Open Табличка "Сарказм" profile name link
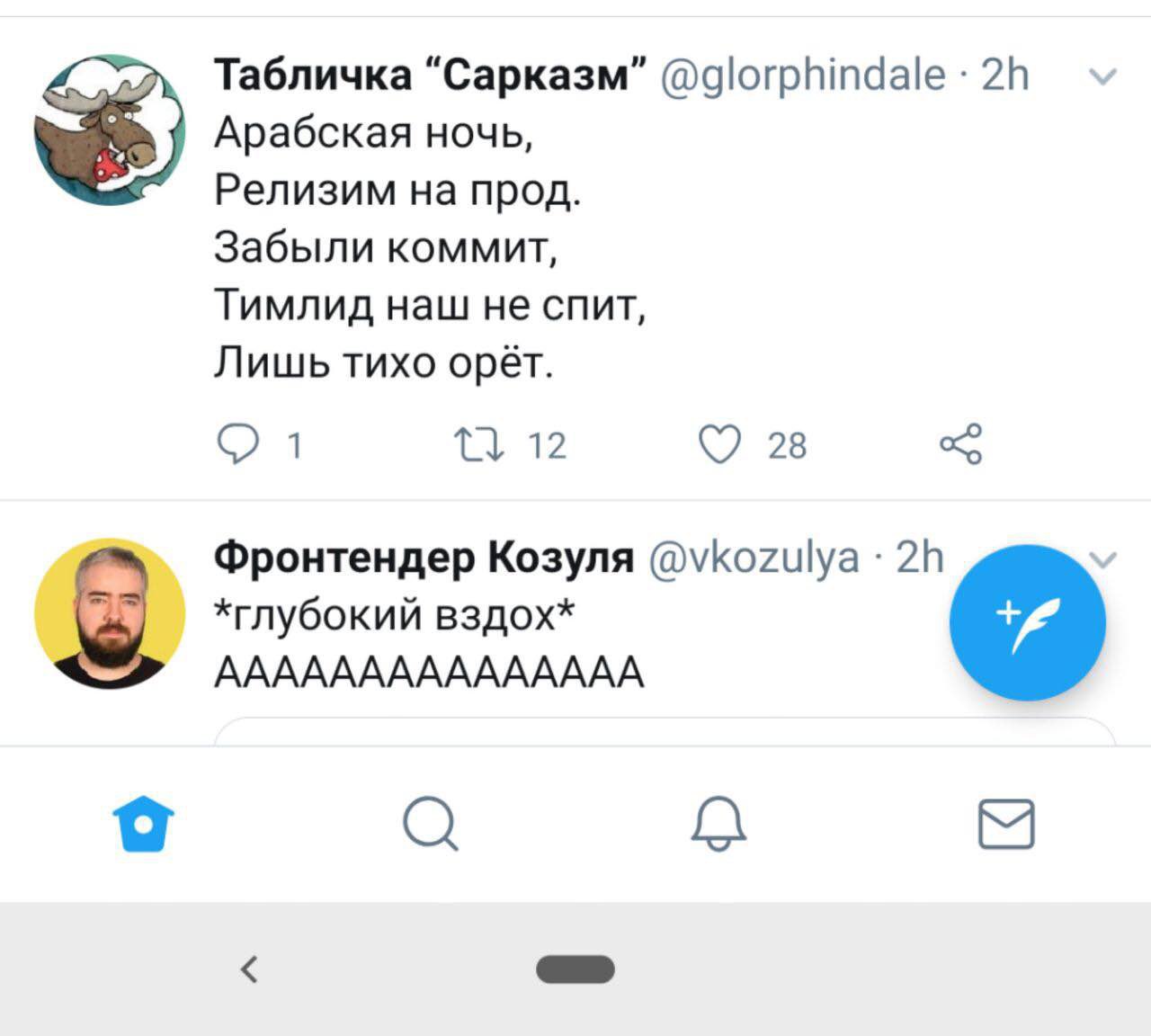1151x1036 pixels. tap(432, 76)
